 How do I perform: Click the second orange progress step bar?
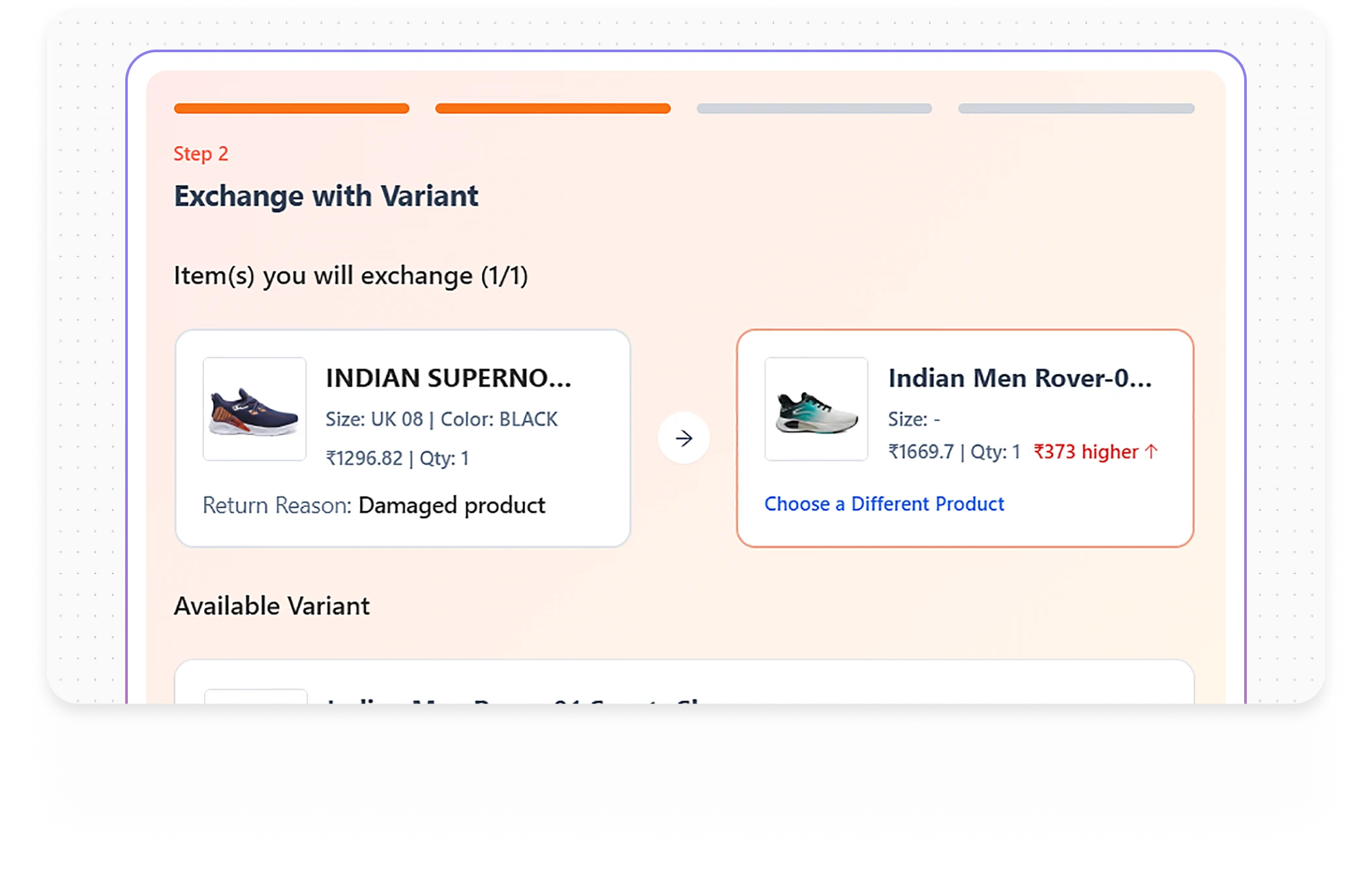point(553,108)
